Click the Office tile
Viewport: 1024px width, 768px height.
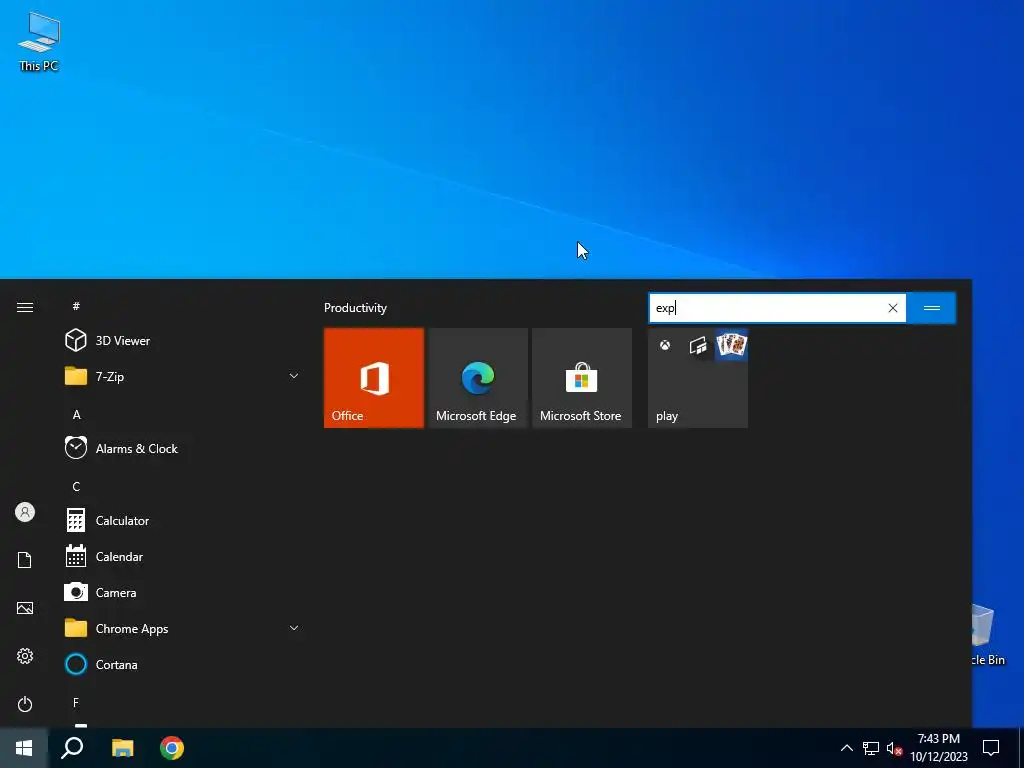pyautogui.click(x=374, y=378)
